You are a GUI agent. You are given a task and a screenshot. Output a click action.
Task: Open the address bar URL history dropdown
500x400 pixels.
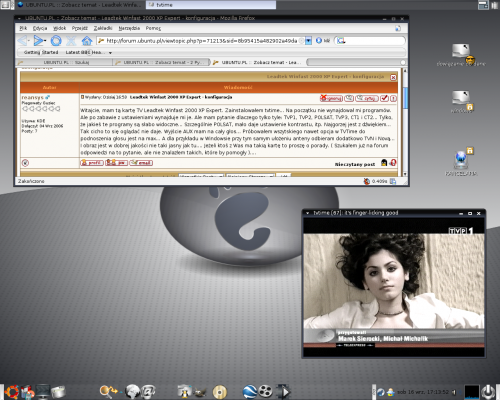coord(308,41)
